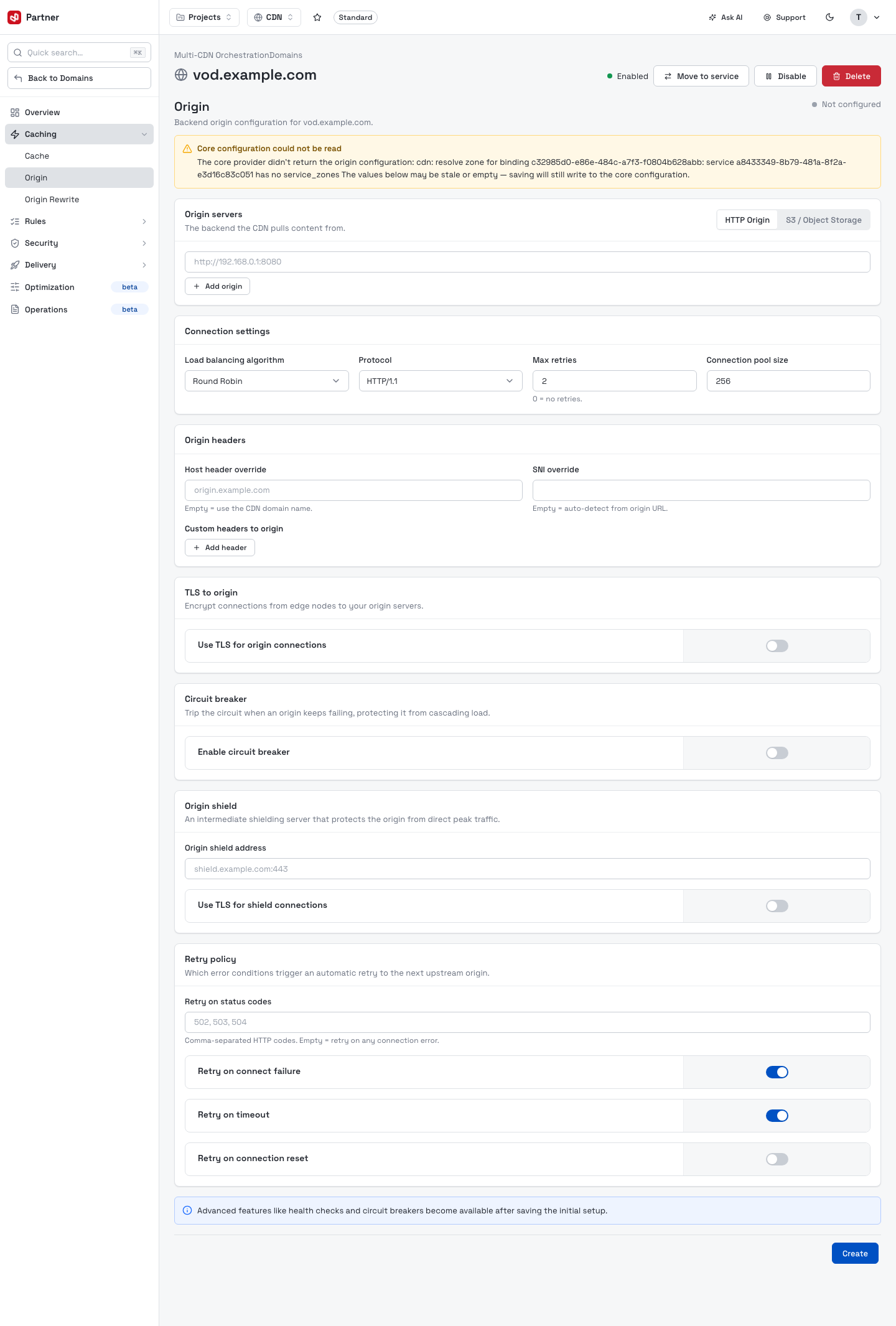Click the favorite star icon
Image resolution: width=896 pixels, height=1326 pixels.
click(317, 17)
